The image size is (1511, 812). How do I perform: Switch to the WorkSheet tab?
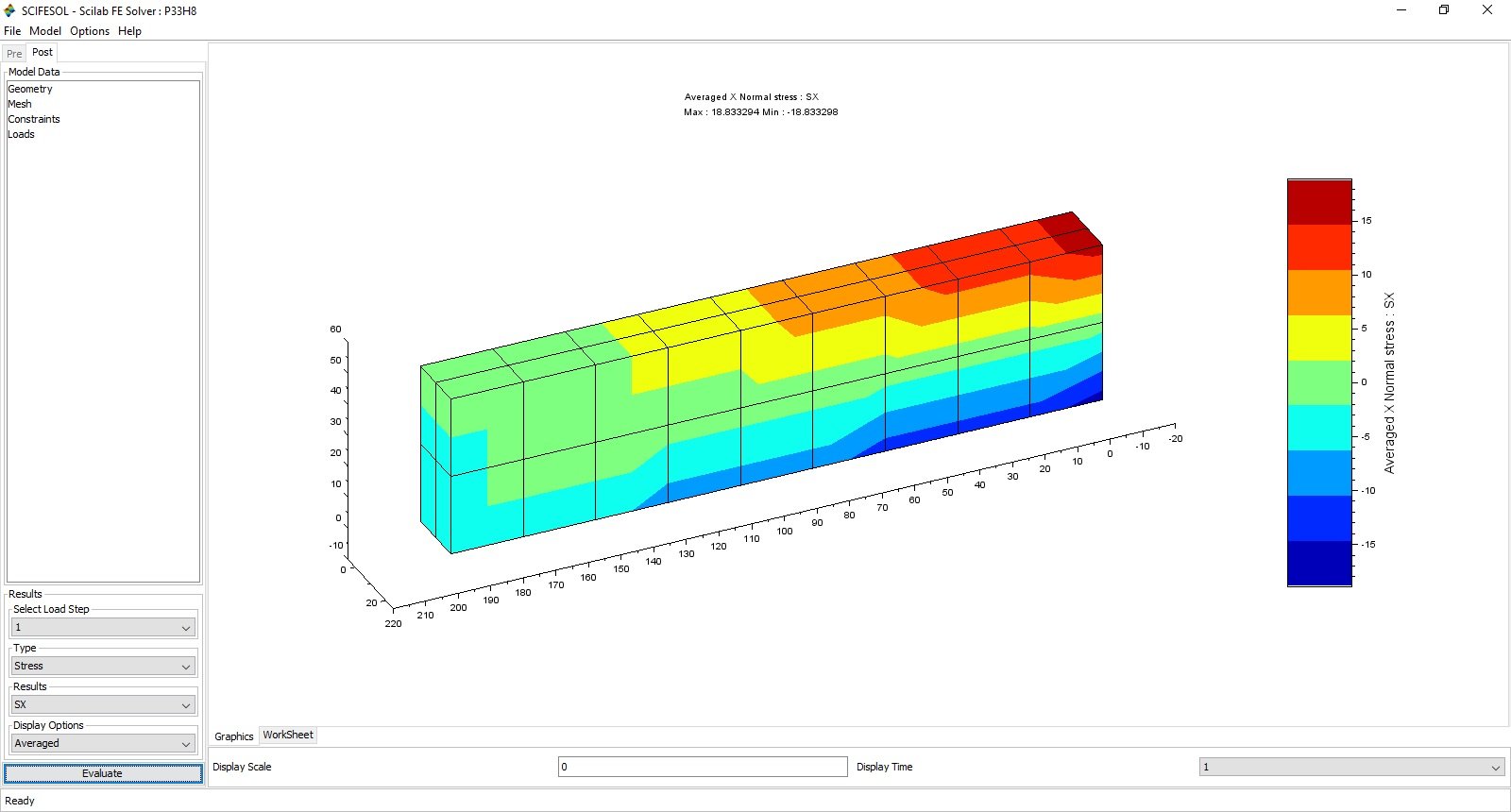coord(288,736)
